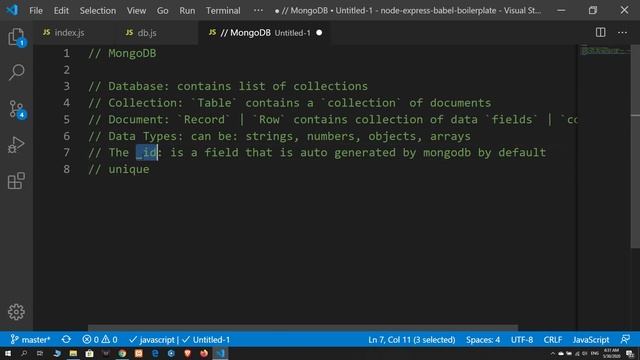
Task: Open Windows taskbar search
Action: 24,353
